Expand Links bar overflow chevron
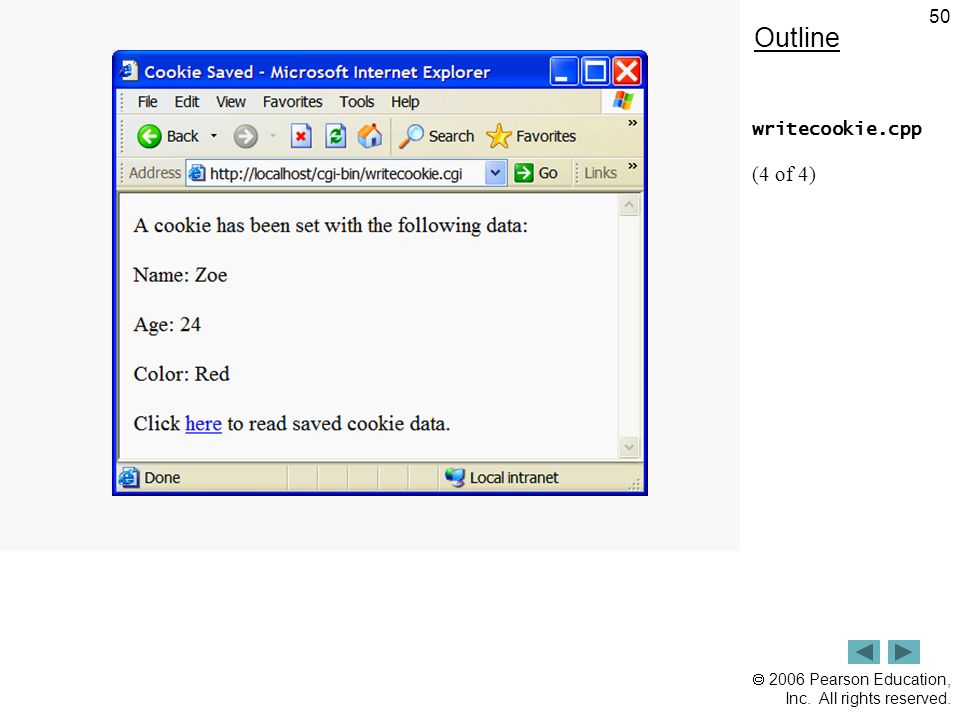This screenshot has width=960, height=720. pos(632,166)
